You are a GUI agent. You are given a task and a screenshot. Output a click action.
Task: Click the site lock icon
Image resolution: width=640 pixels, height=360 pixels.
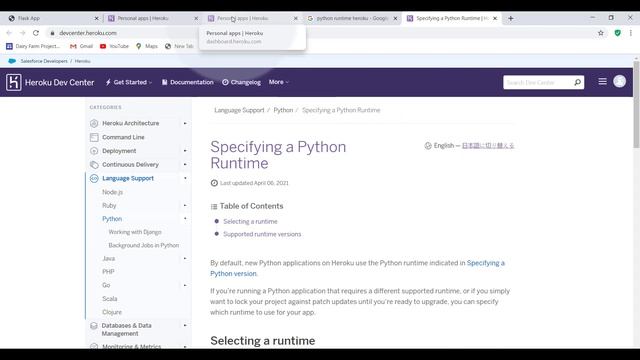click(52, 33)
